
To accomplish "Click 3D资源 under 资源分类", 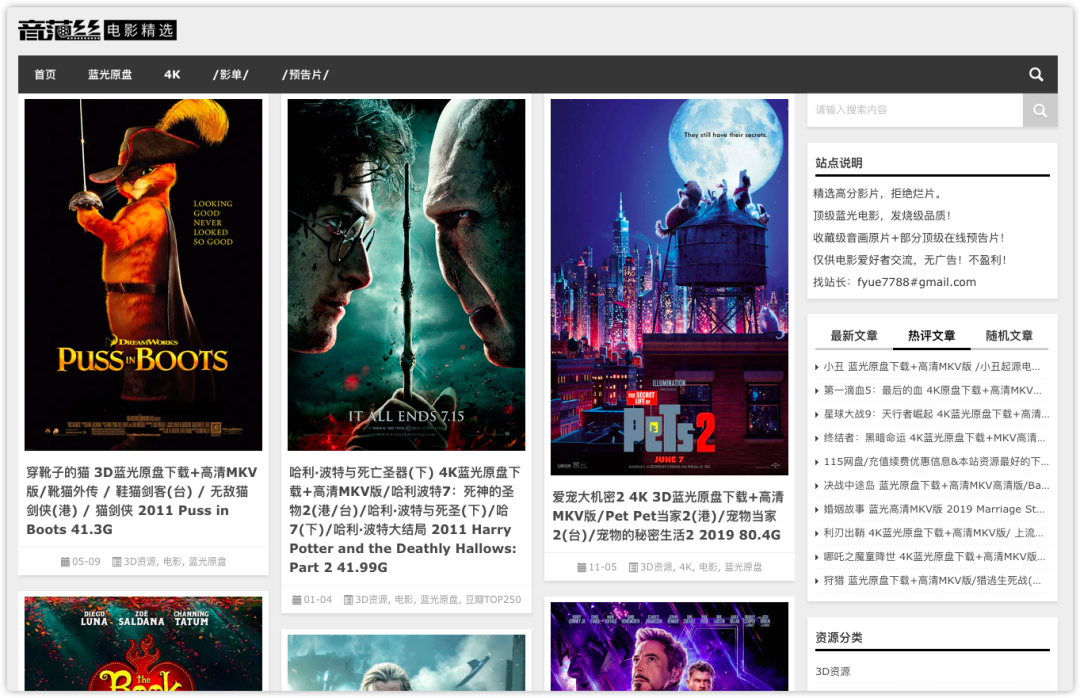I will pos(833,671).
